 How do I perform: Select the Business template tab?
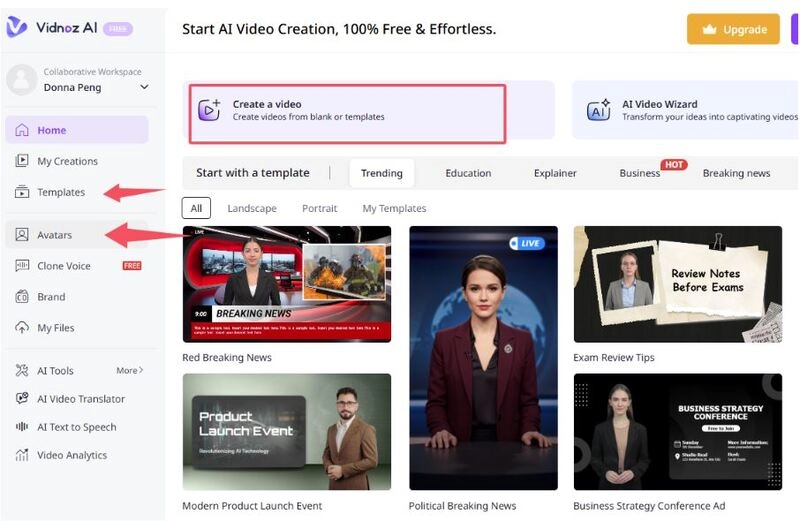point(640,173)
